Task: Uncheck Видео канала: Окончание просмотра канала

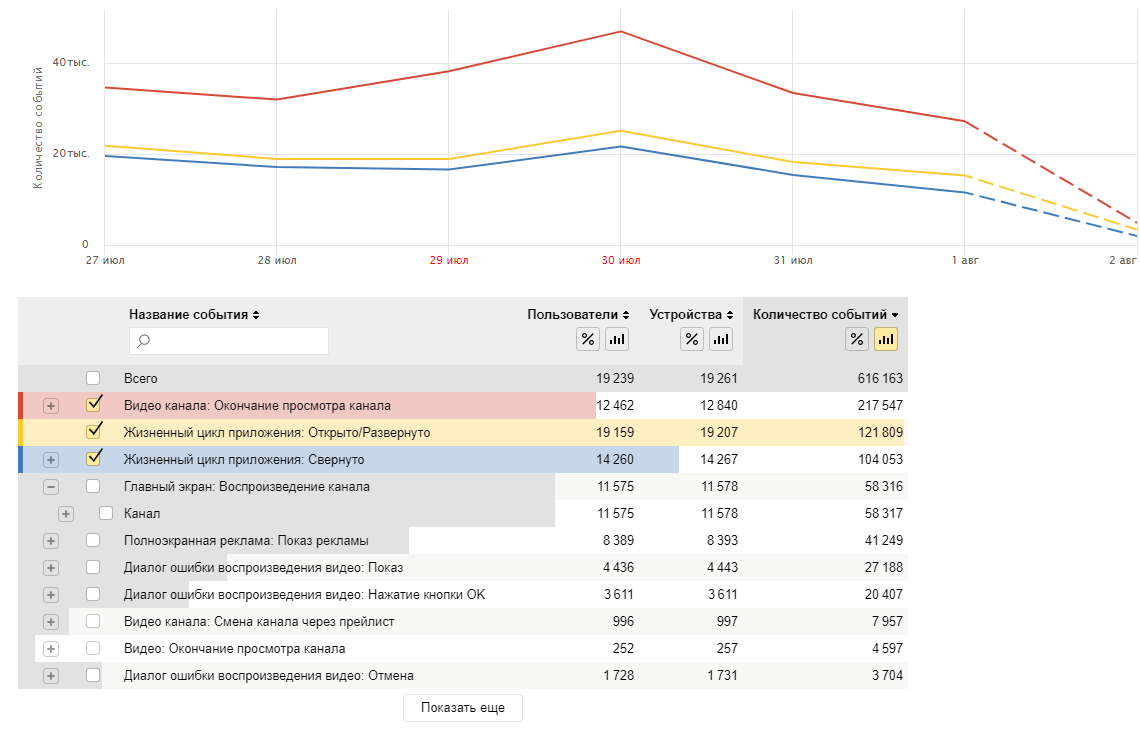Action: click(x=93, y=404)
